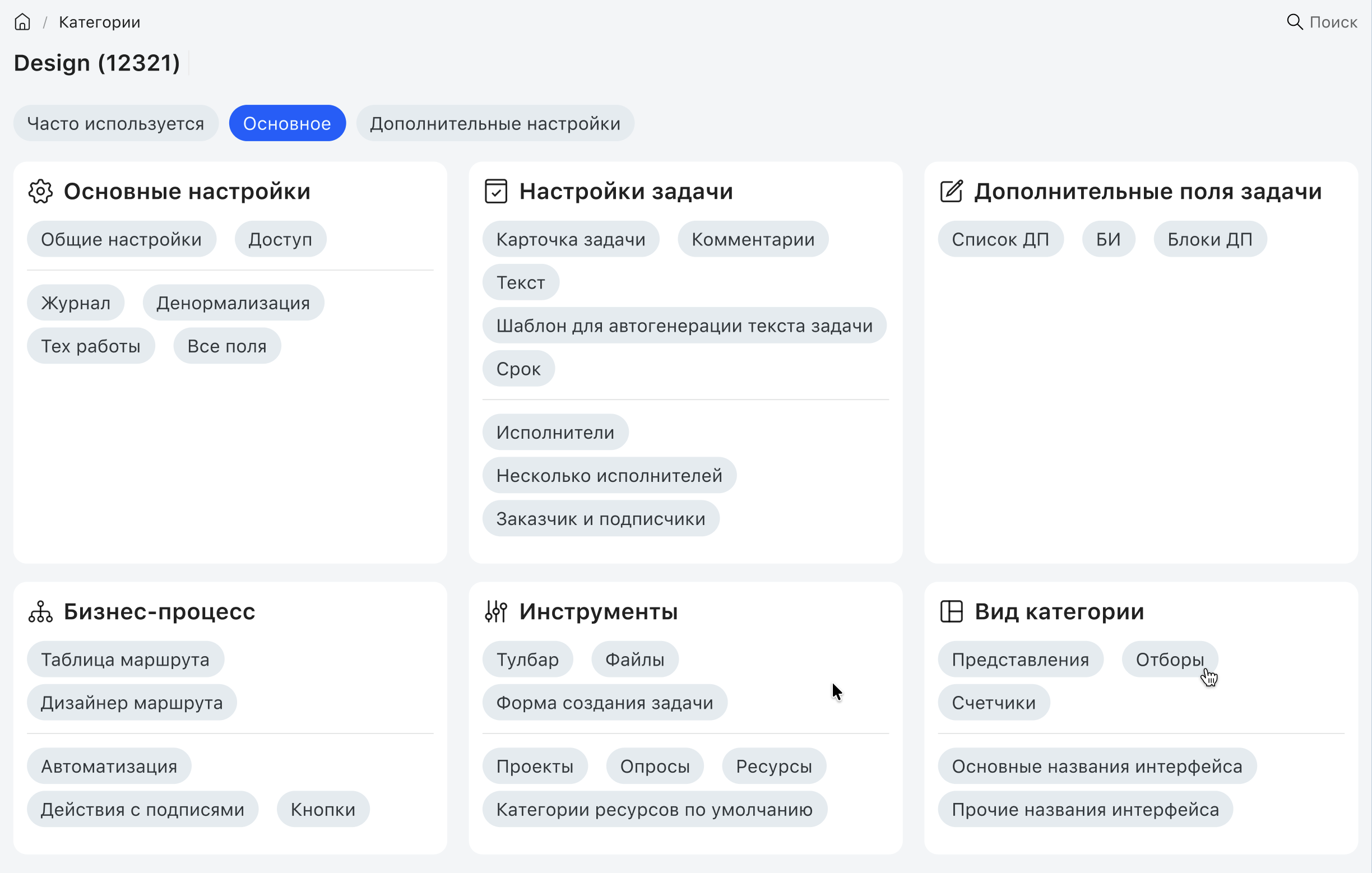Navigate back via the Категории breadcrumb link
Viewport: 1372px width, 873px height.
point(99,22)
